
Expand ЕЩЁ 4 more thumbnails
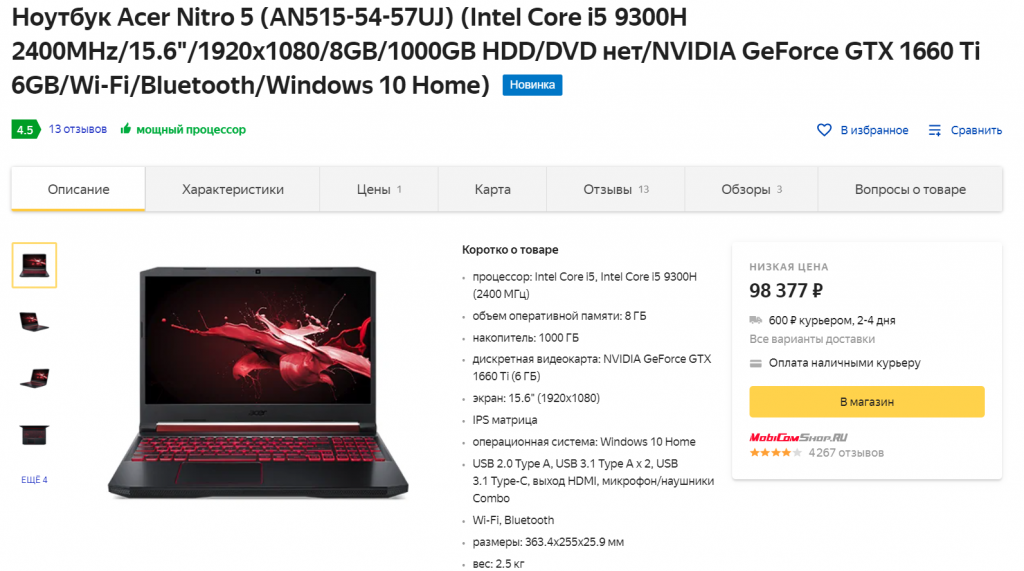coord(34,480)
